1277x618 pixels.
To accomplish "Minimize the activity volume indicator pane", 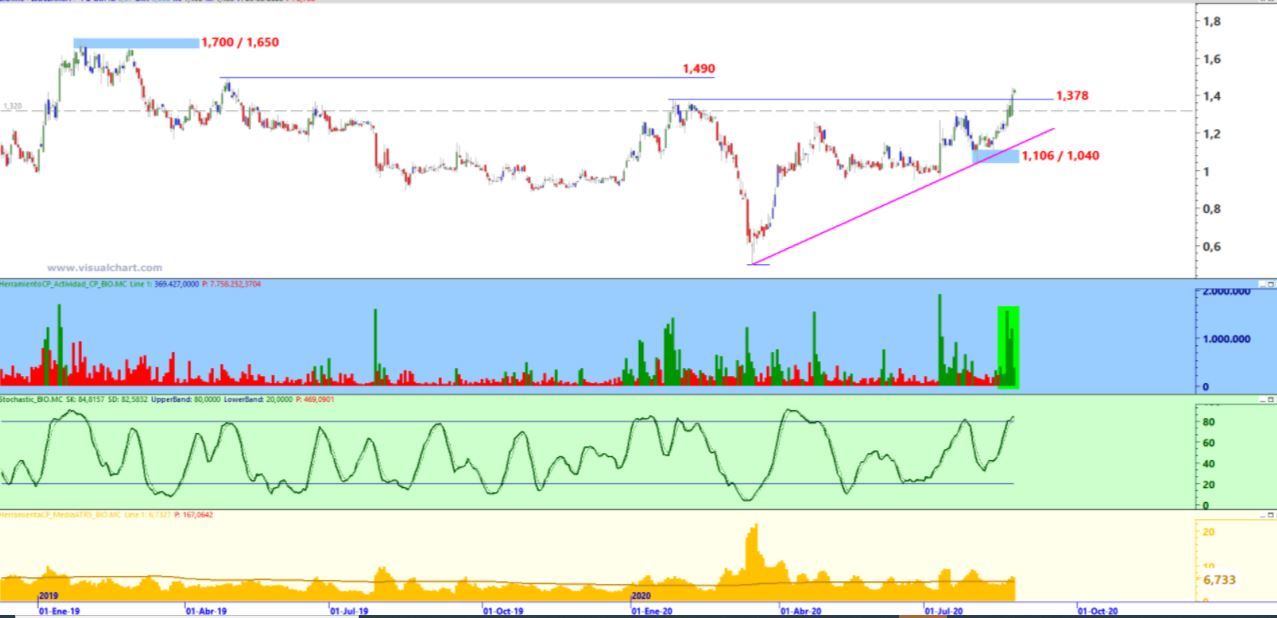I will point(1261,285).
